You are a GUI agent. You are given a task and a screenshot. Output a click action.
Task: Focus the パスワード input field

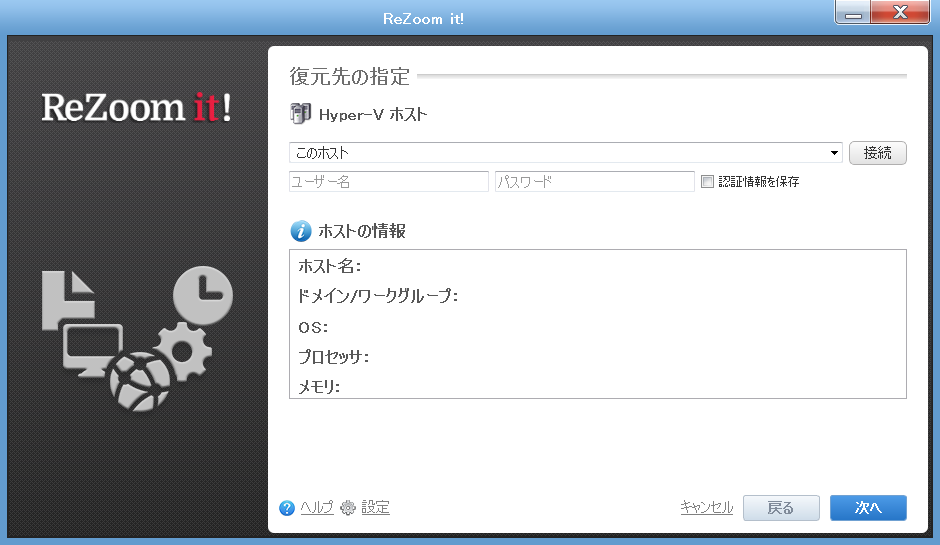(595, 182)
